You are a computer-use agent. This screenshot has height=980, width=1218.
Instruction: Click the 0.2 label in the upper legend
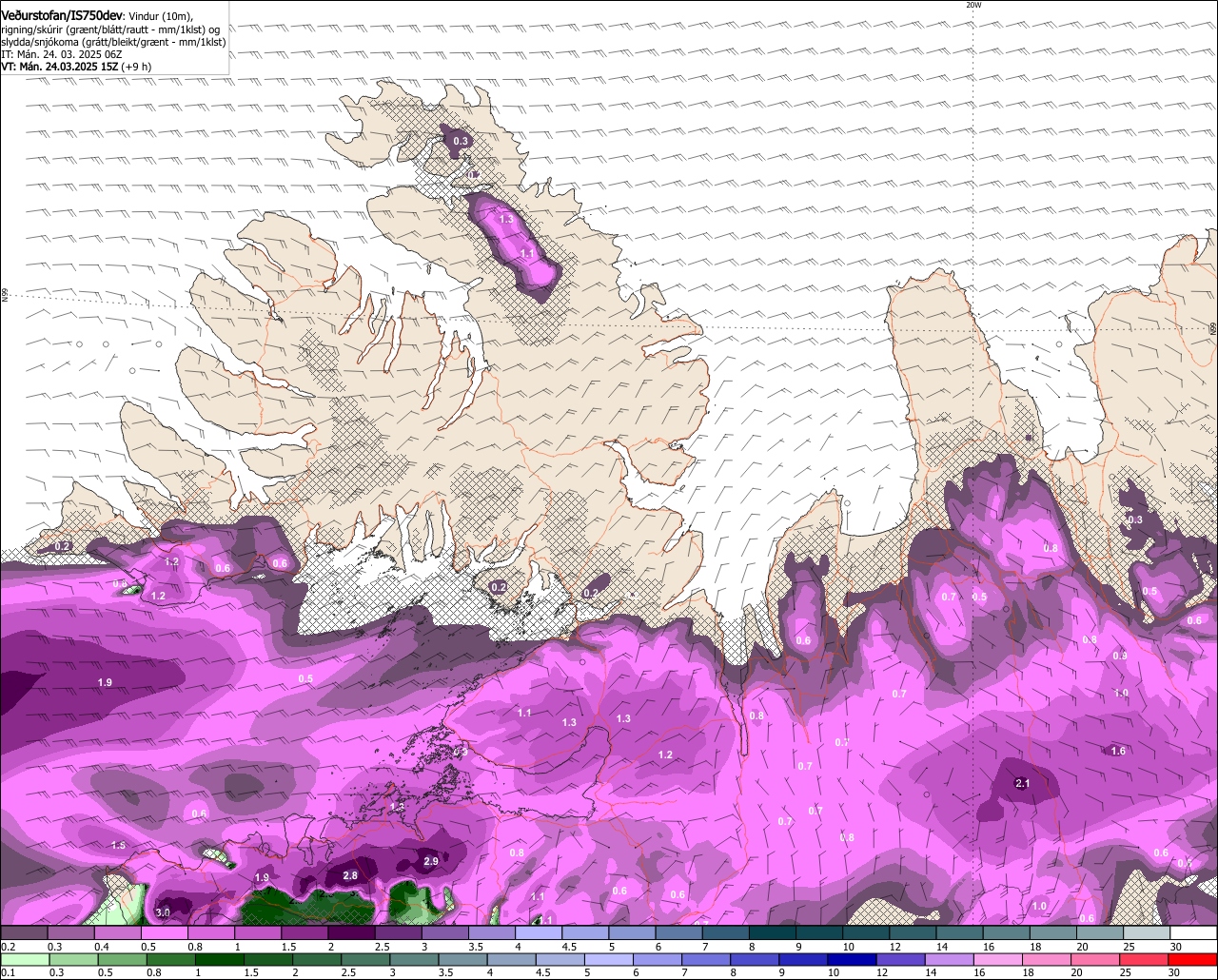click(x=8, y=947)
